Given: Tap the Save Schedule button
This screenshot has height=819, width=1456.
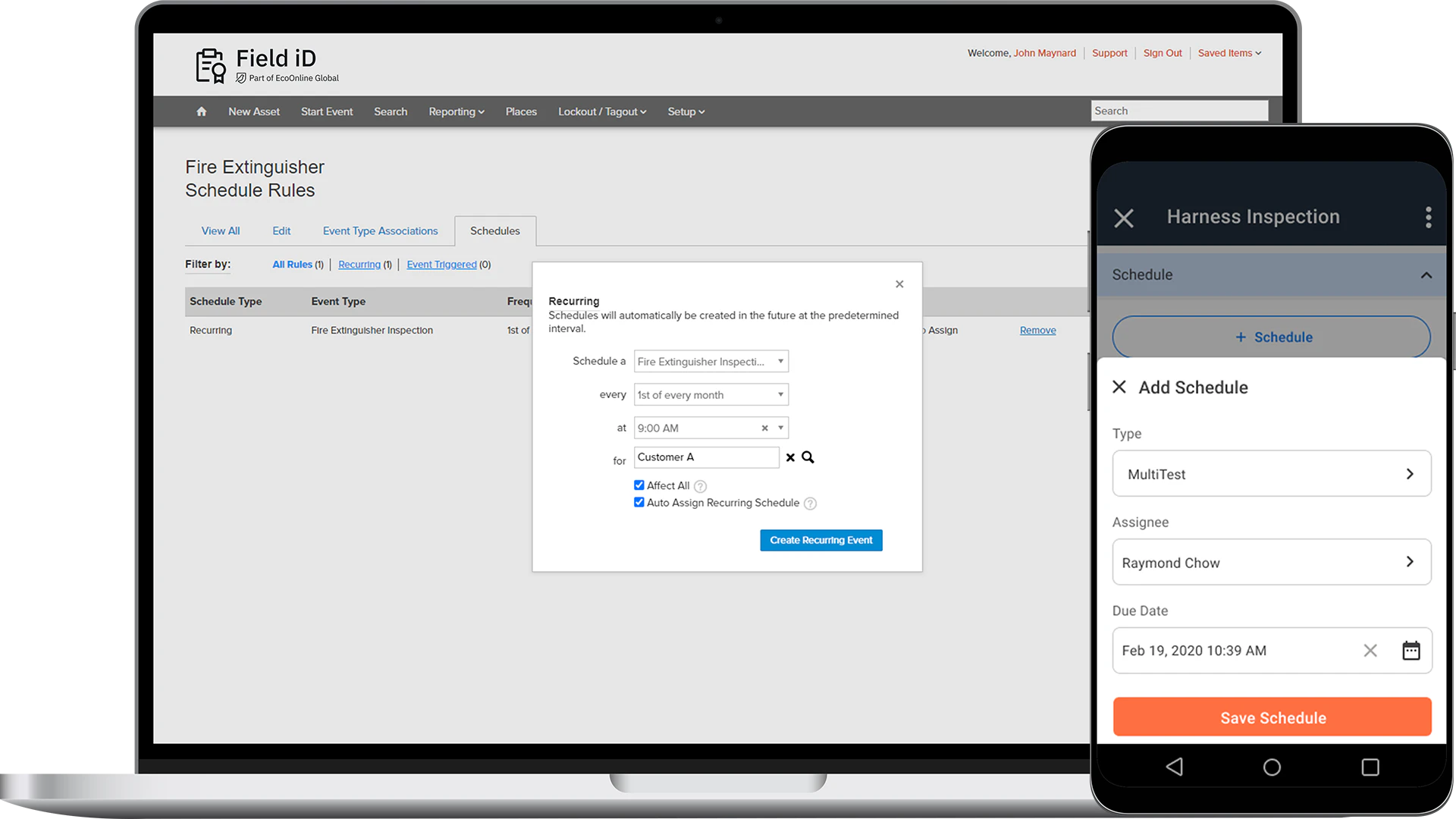Looking at the screenshot, I should [x=1272, y=717].
